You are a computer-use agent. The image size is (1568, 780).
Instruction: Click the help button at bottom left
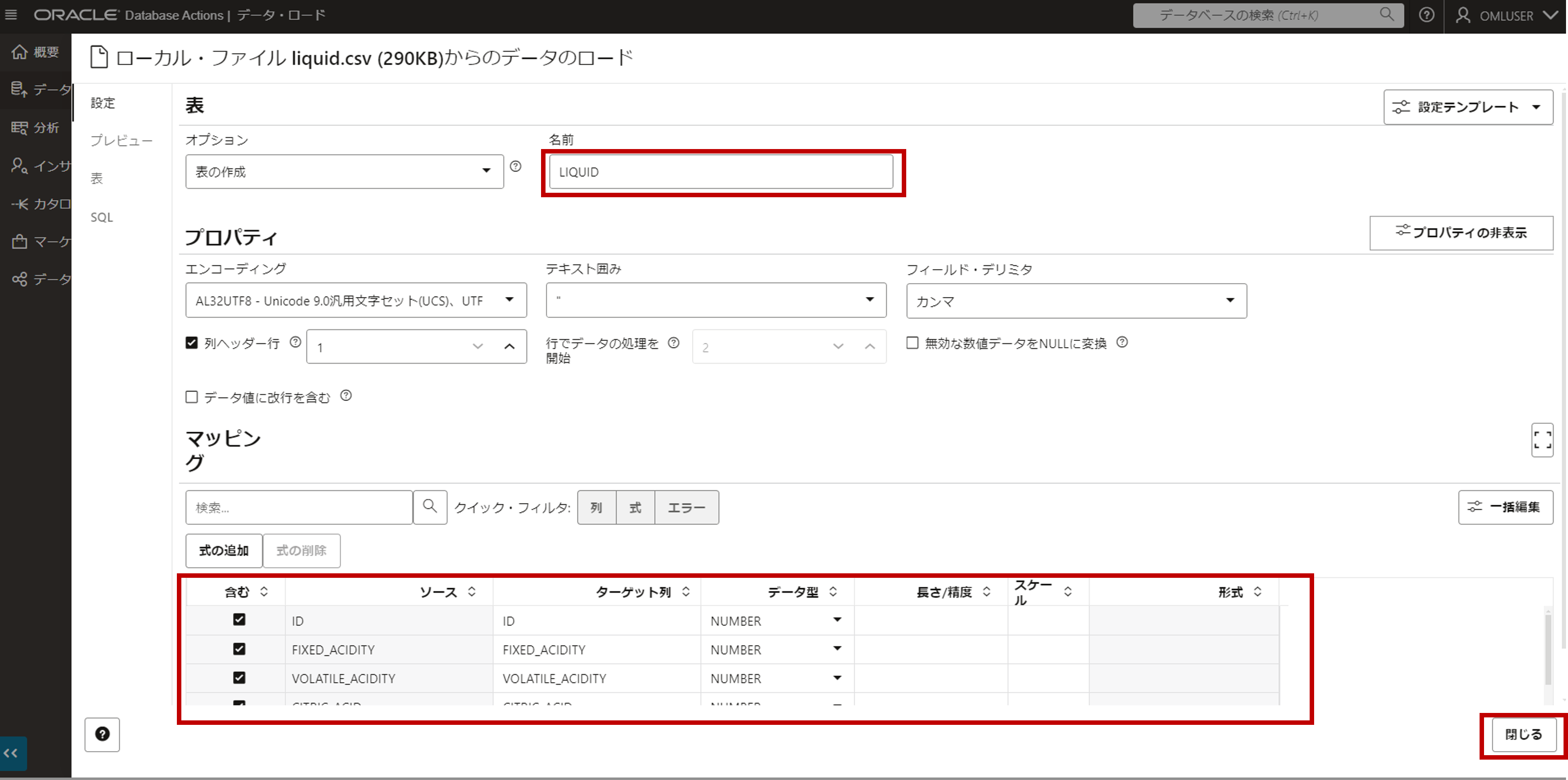pyautogui.click(x=102, y=734)
